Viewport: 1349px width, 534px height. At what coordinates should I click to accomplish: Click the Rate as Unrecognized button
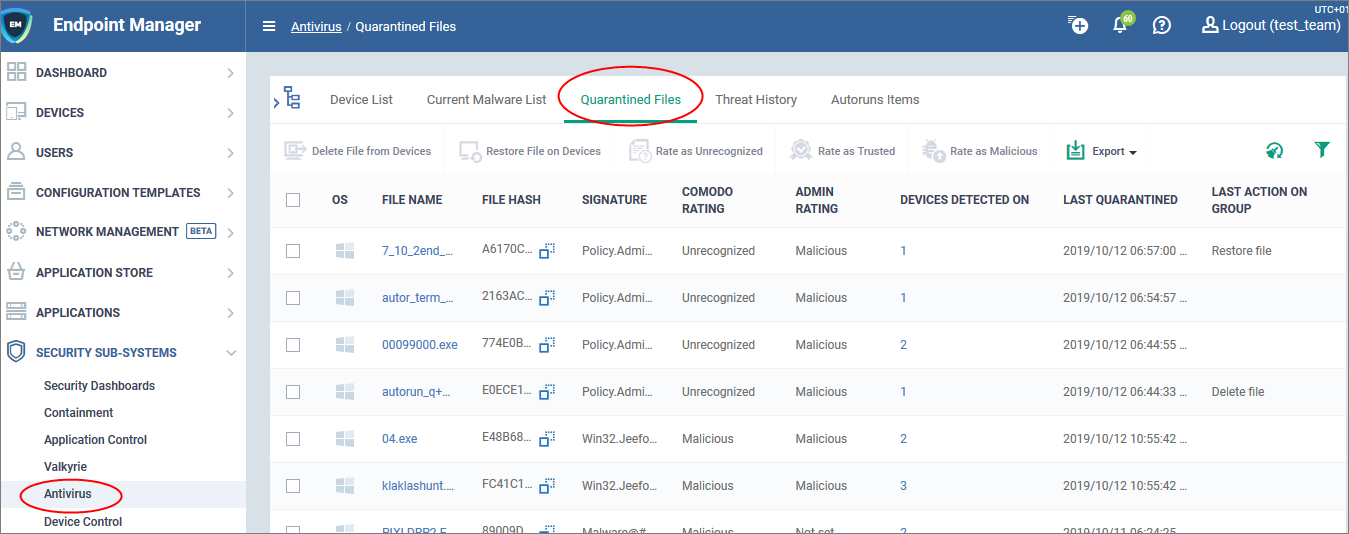[696, 151]
